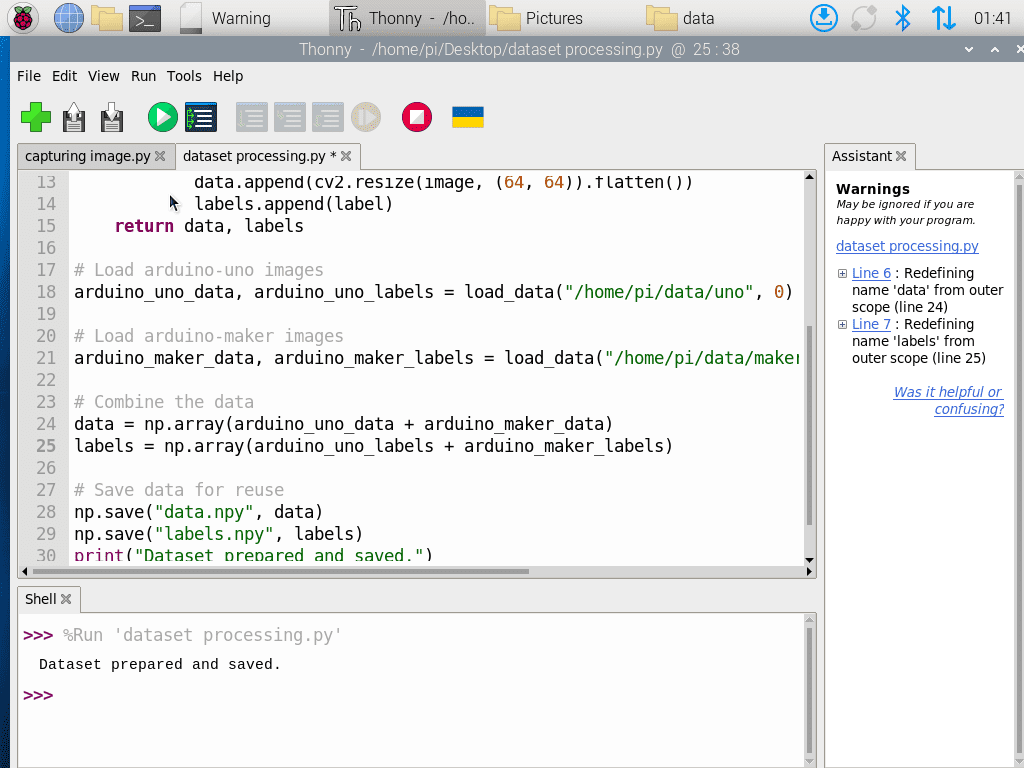Click the green New file plus icon
This screenshot has width=1024, height=768.
36,117
